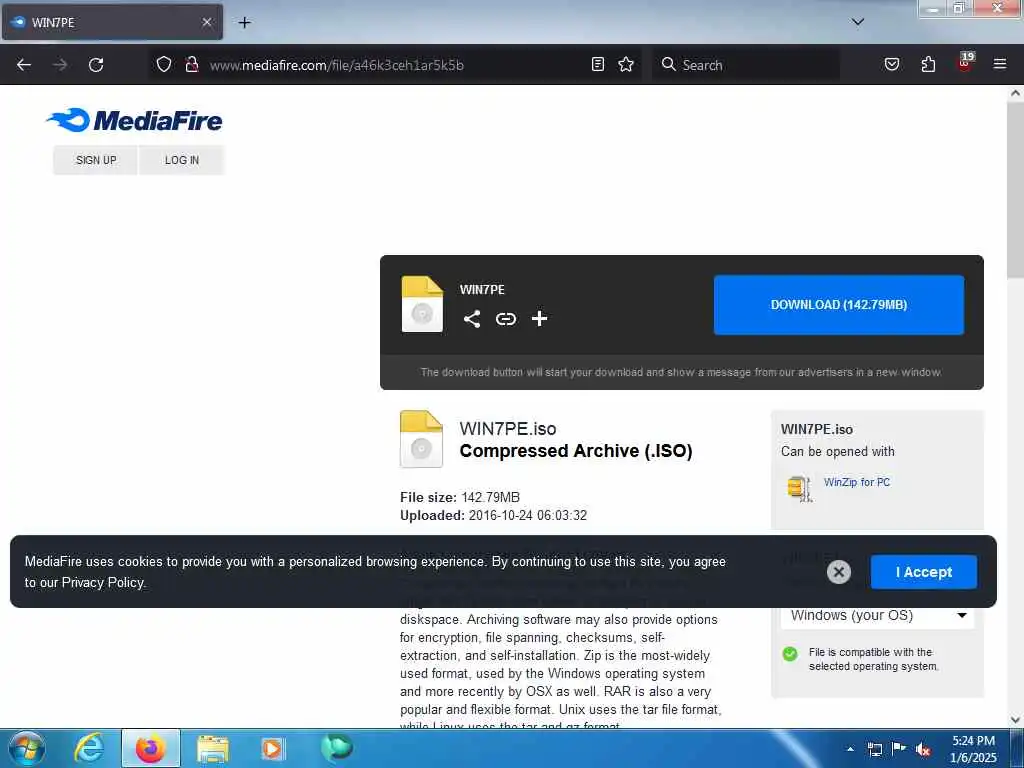Select the WIN7PE browser tab

pos(112,22)
